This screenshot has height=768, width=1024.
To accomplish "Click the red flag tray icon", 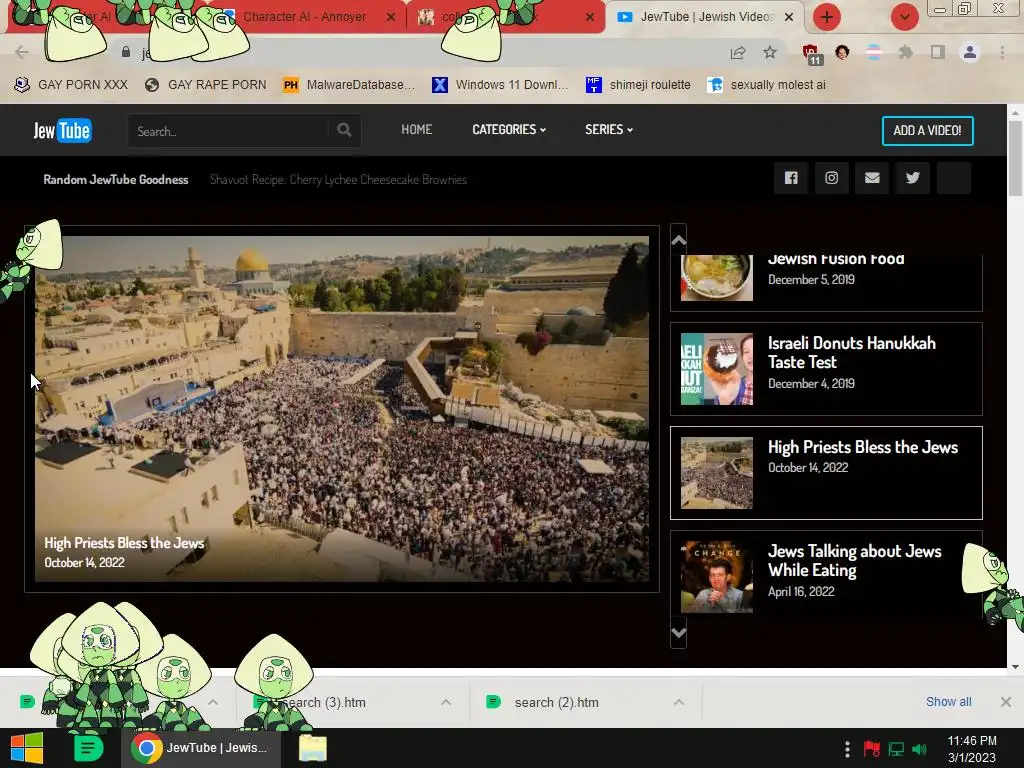I will 872,749.
